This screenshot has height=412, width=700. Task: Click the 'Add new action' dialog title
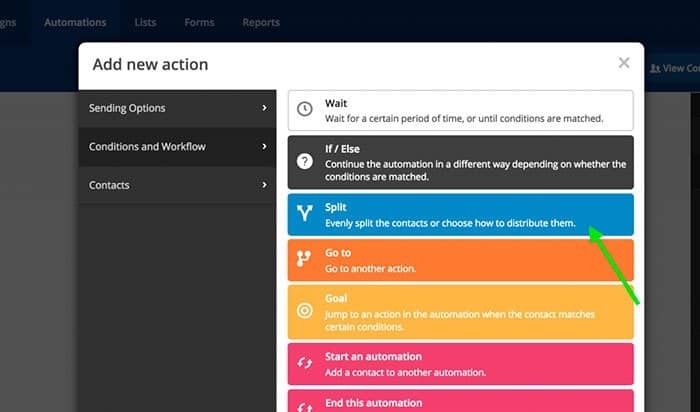pos(150,64)
